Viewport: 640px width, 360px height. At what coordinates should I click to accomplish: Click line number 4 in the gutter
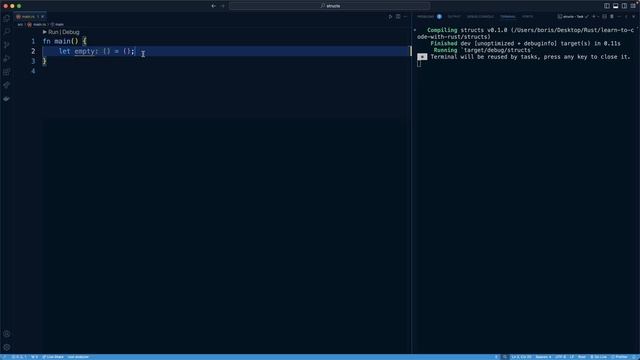(x=33, y=71)
